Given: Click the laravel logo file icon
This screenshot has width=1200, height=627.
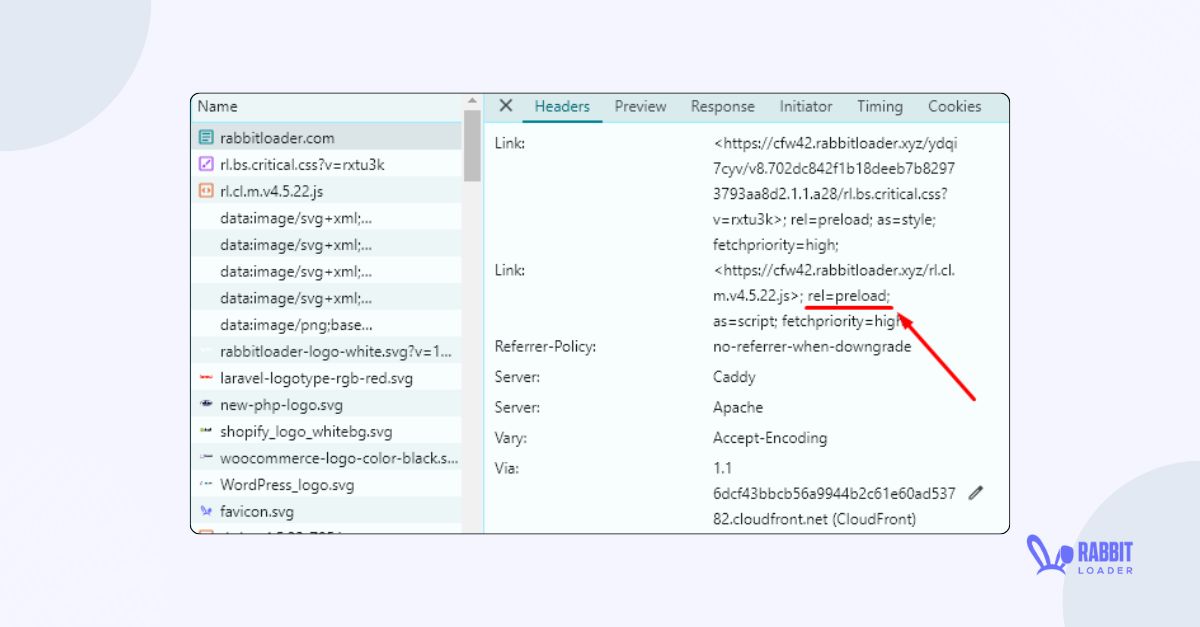Looking at the screenshot, I should (x=206, y=378).
